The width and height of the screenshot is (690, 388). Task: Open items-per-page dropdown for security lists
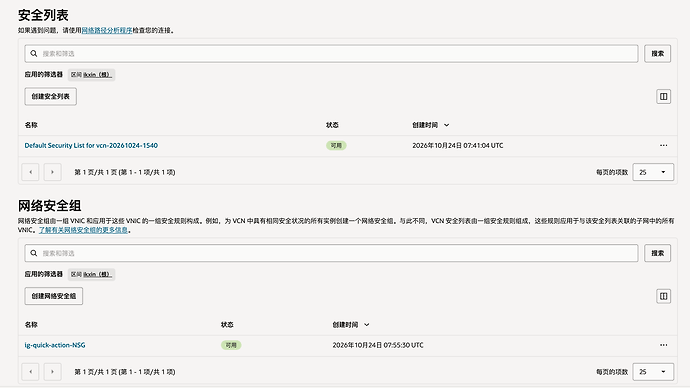[653, 172]
